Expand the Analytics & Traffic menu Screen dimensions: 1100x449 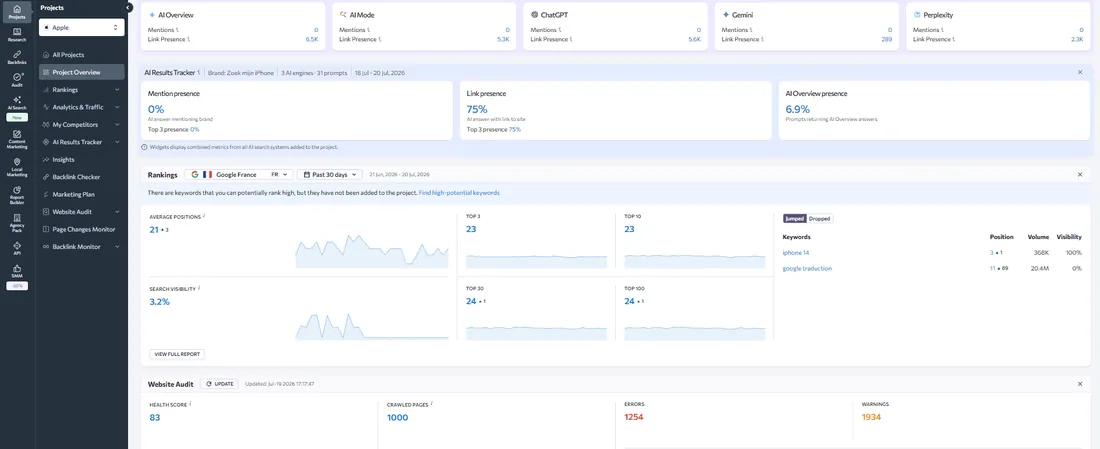(117, 107)
